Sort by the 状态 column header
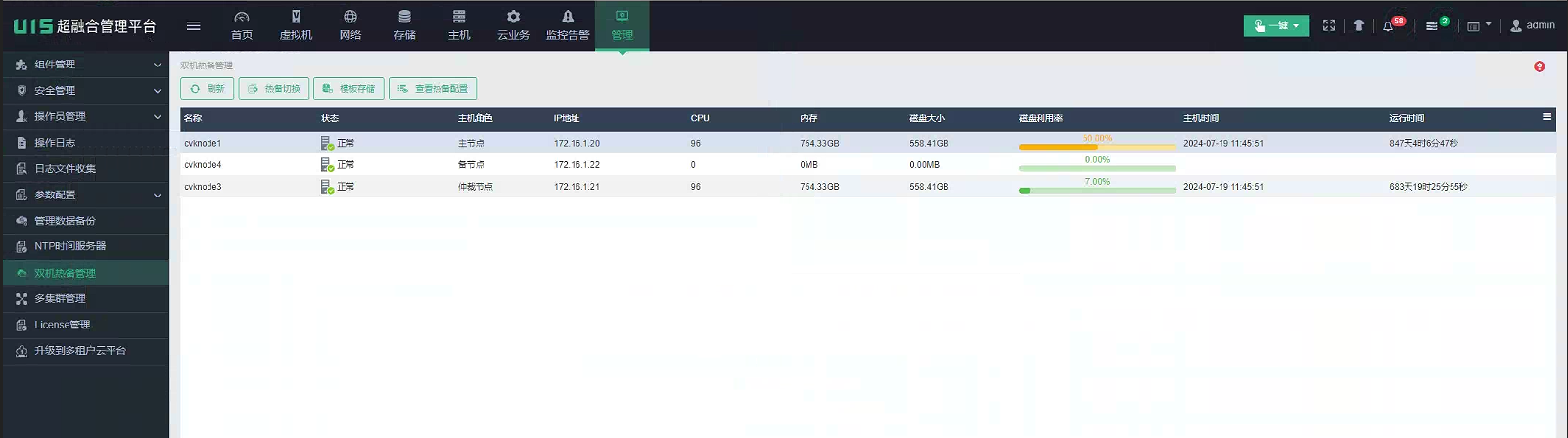 click(330, 118)
